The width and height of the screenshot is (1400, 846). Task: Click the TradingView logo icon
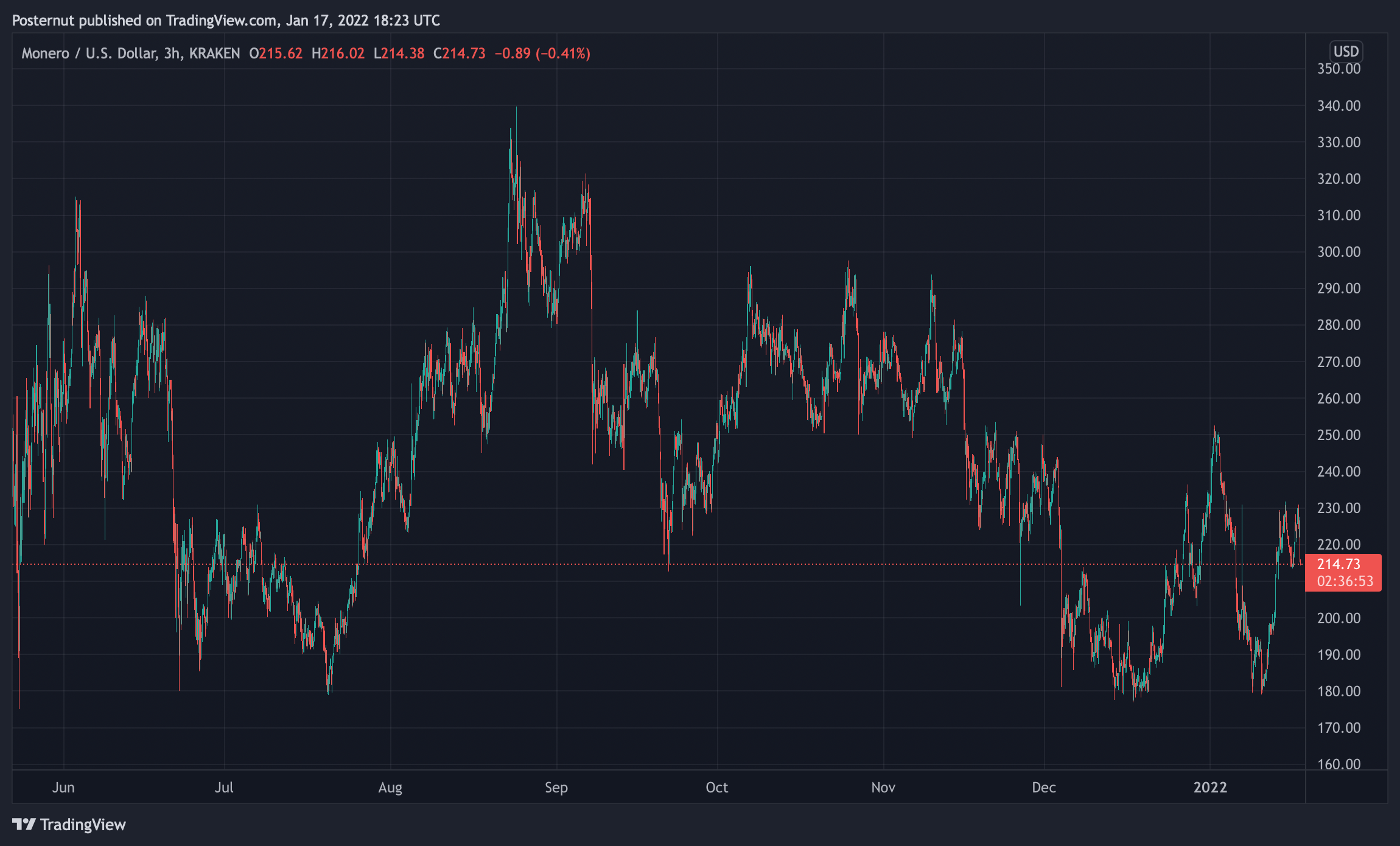(24, 824)
